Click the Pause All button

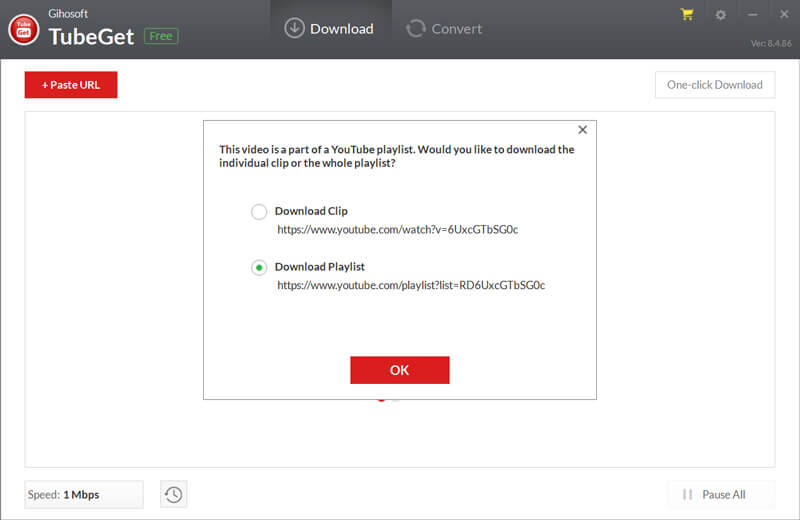721,494
